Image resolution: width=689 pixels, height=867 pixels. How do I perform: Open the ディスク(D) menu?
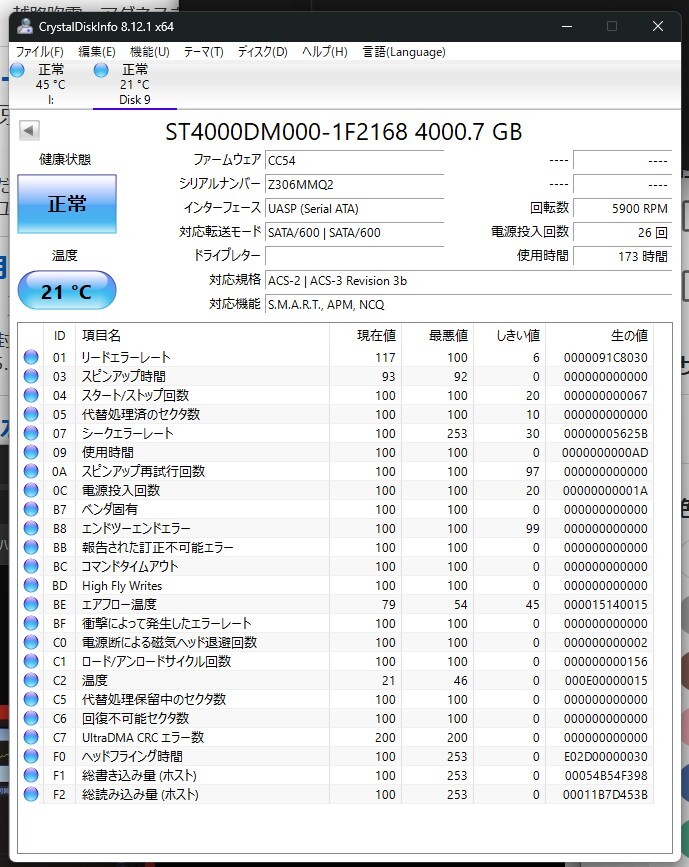coord(263,51)
